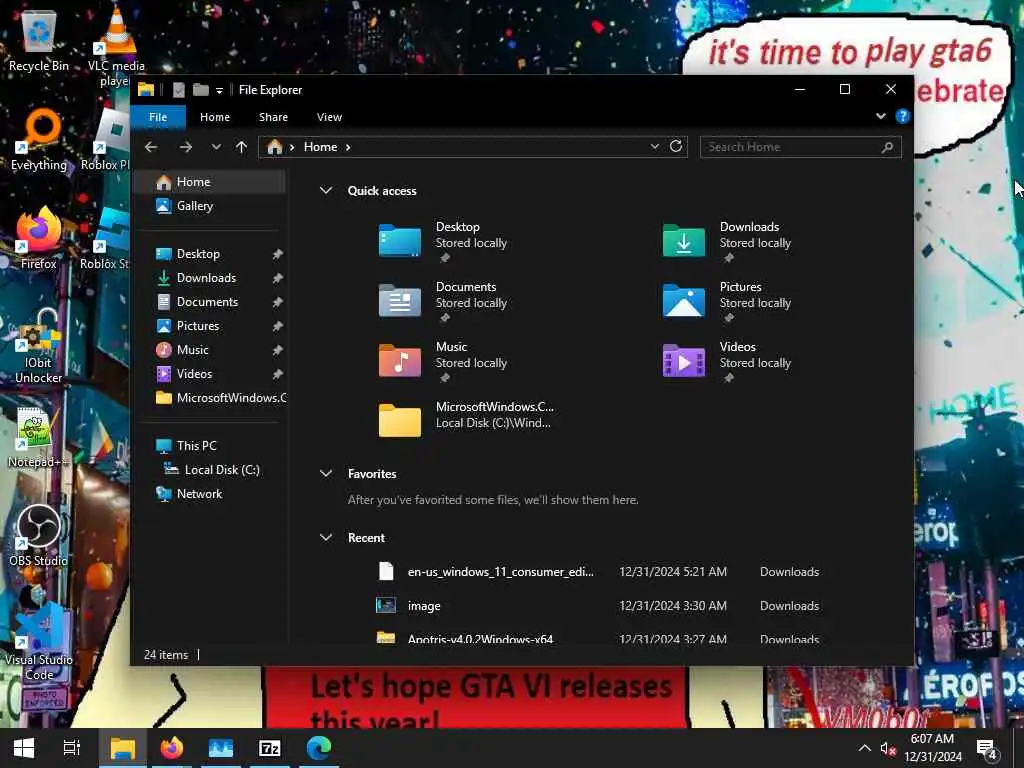
Task: Refresh the Home view
Action: [676, 146]
